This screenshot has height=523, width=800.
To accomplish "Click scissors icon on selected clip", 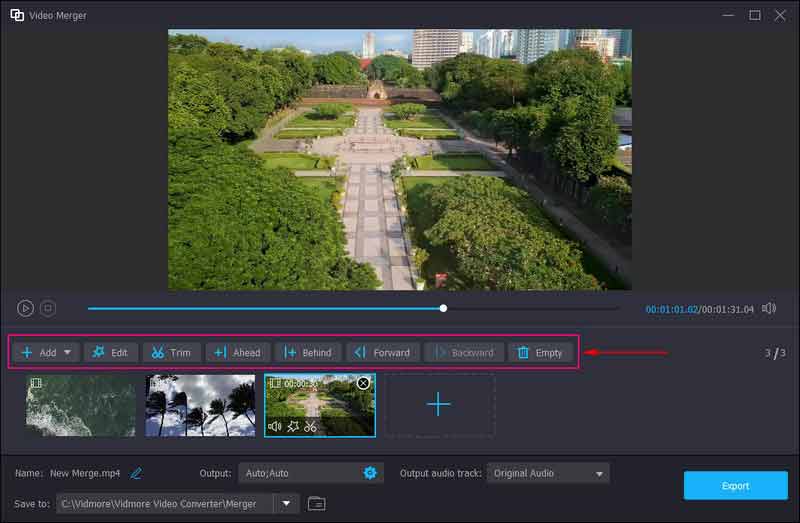I will (x=311, y=427).
